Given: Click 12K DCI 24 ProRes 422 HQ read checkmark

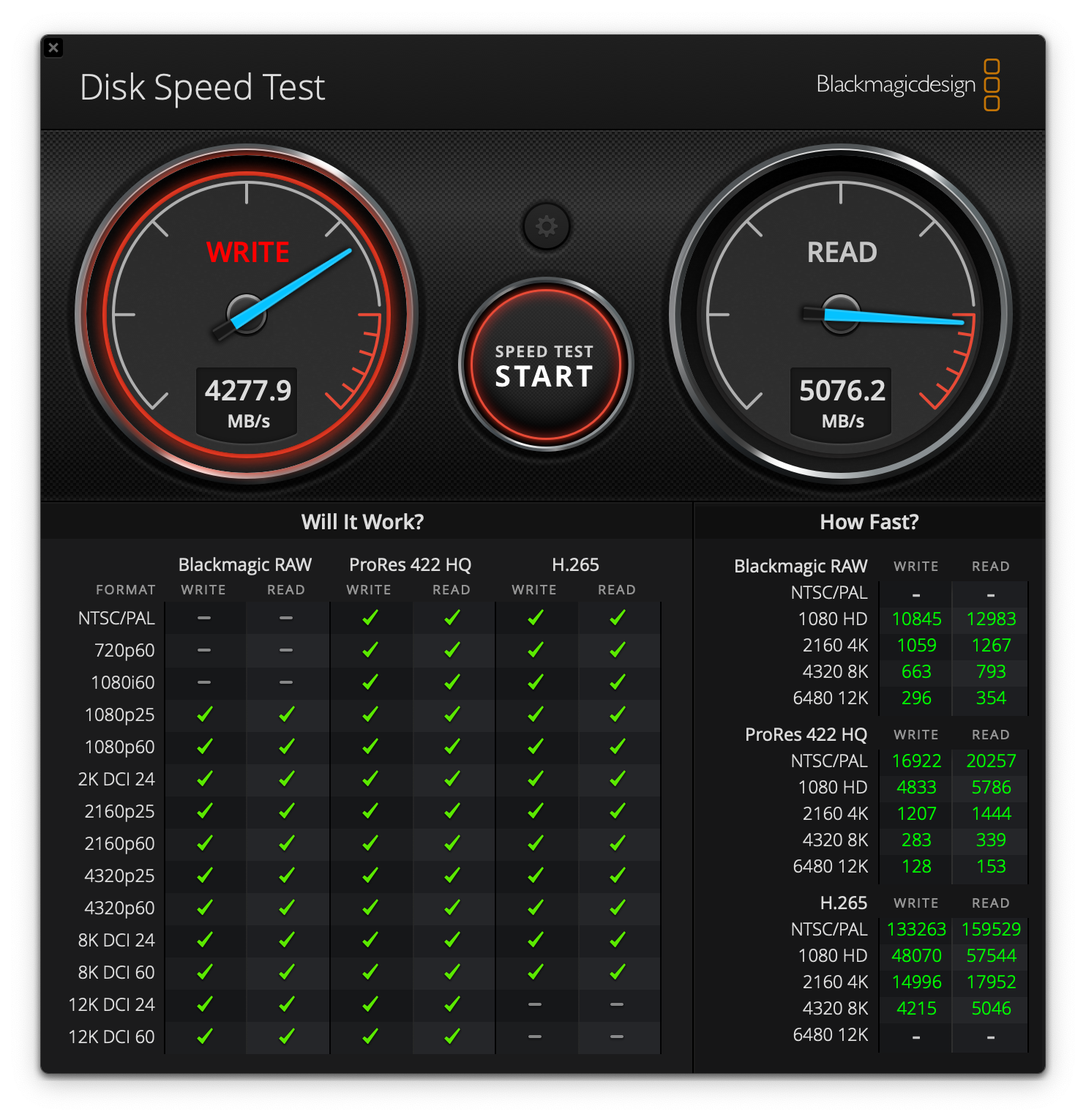Looking at the screenshot, I should 452,1004.
